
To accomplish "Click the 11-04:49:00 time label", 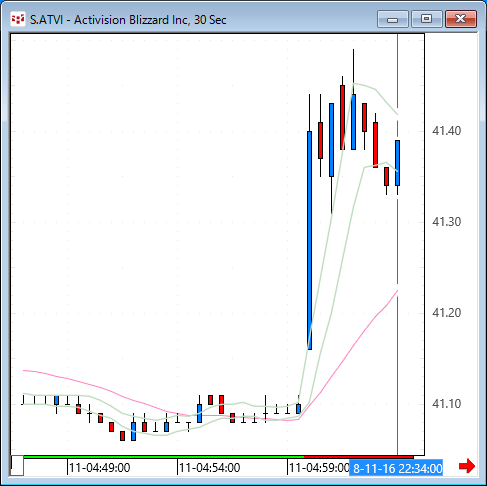I will pyautogui.click(x=100, y=468).
